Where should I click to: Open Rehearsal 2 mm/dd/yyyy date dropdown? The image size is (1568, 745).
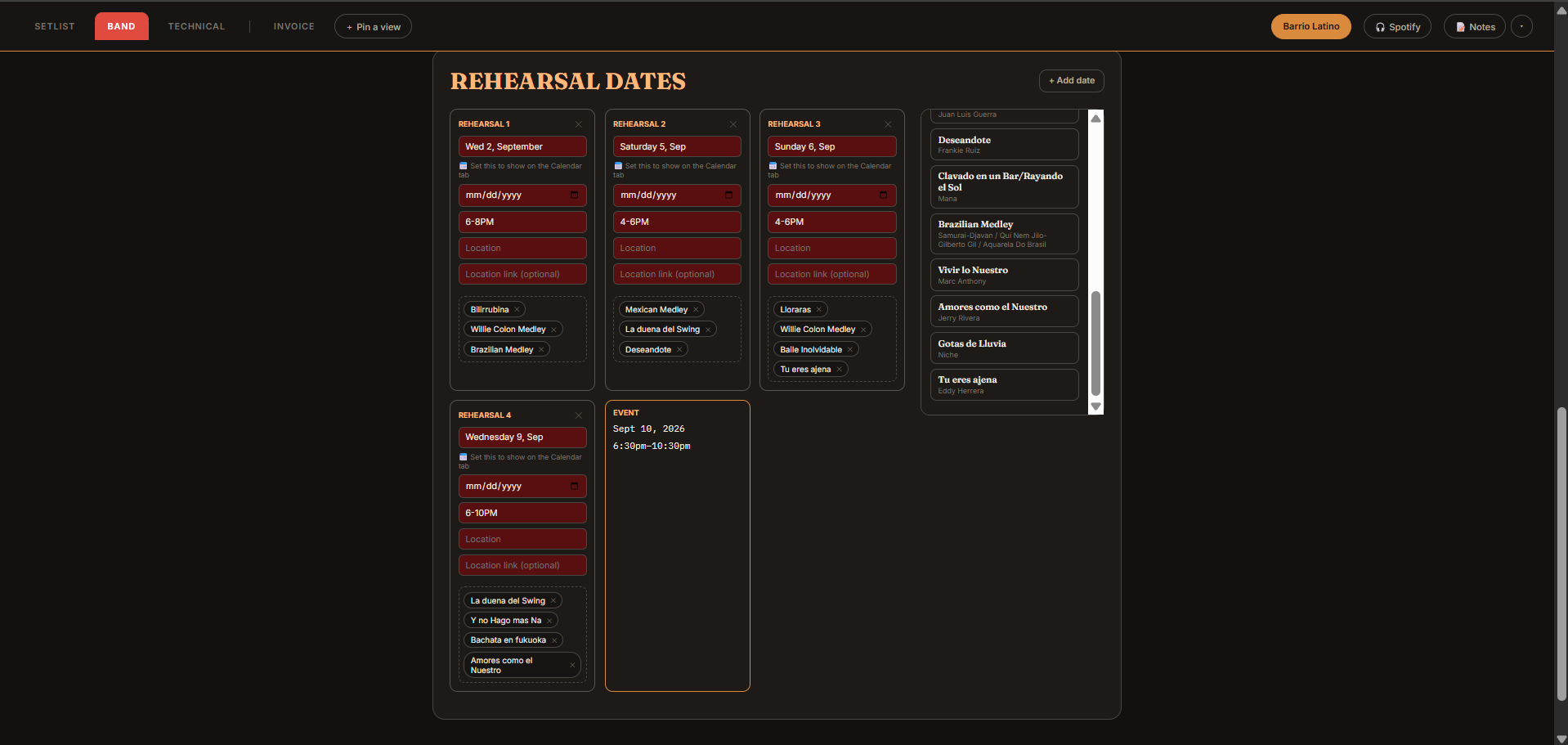pyautogui.click(x=677, y=195)
